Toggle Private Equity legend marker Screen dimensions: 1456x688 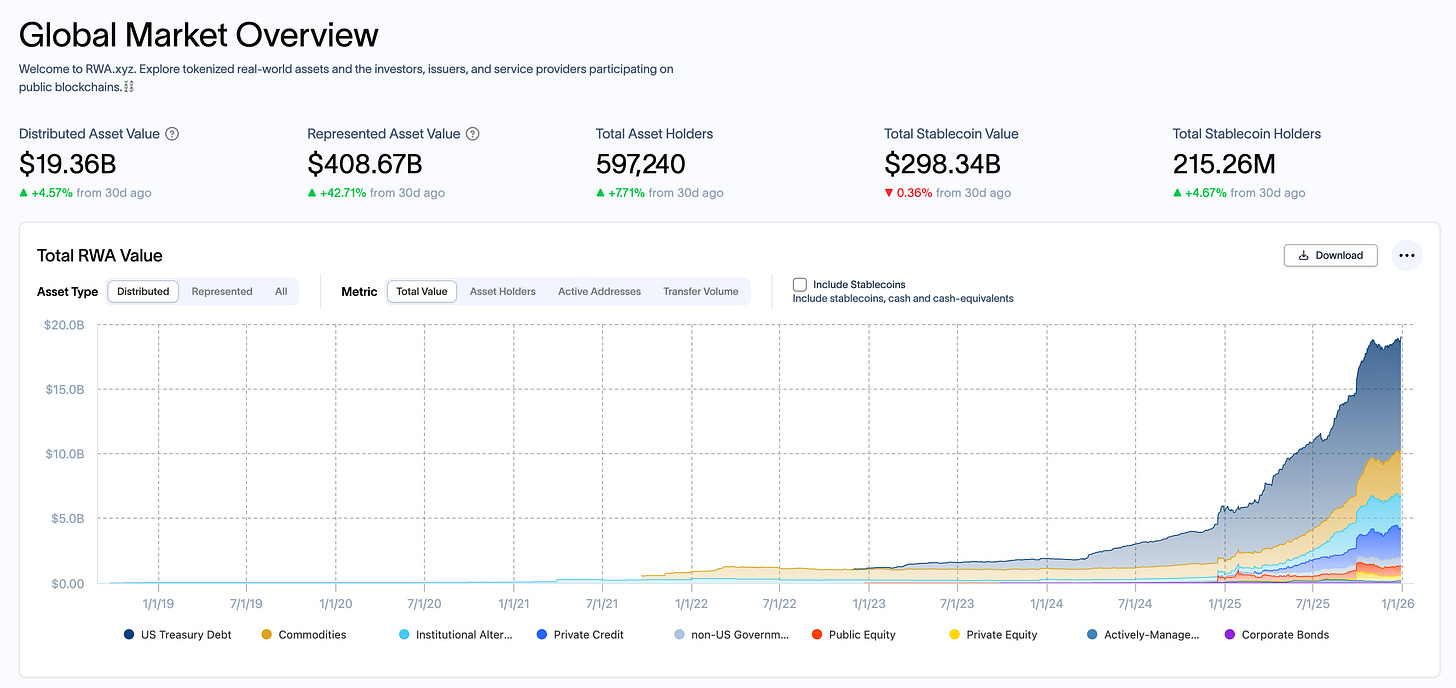tap(955, 634)
